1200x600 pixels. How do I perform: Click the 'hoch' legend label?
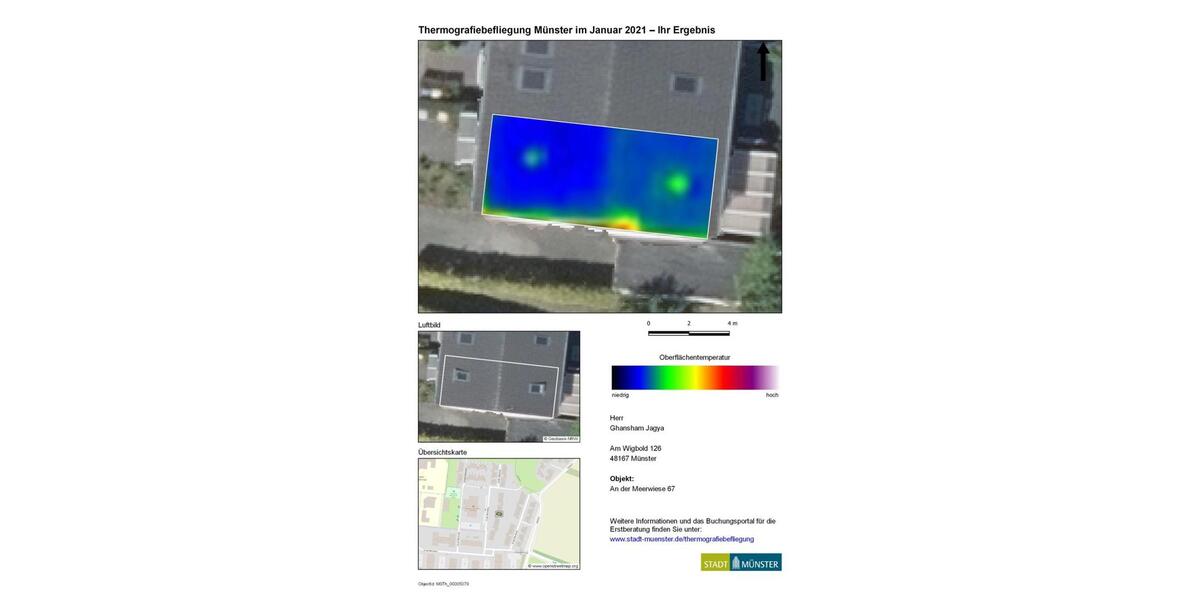[772, 395]
